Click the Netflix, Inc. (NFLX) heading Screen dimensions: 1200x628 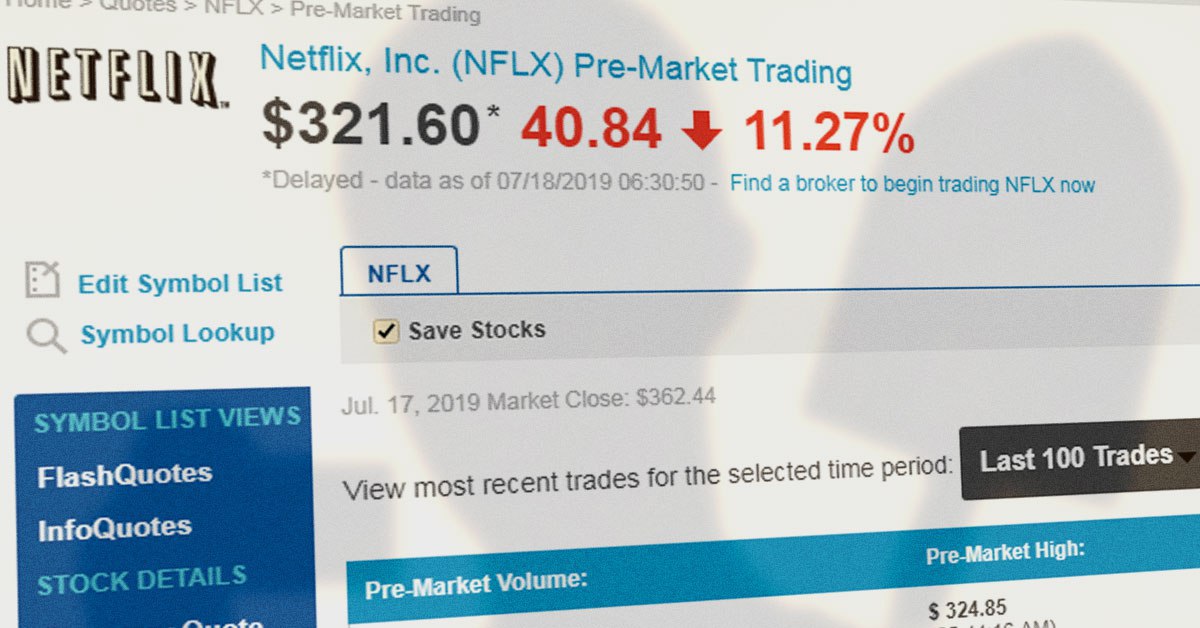[x=555, y=65]
